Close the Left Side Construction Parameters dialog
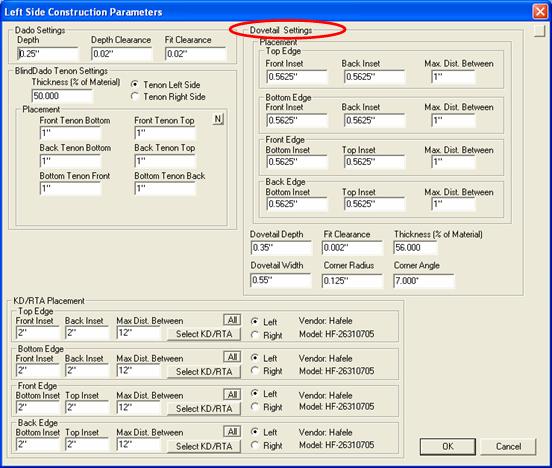 pos(540,12)
